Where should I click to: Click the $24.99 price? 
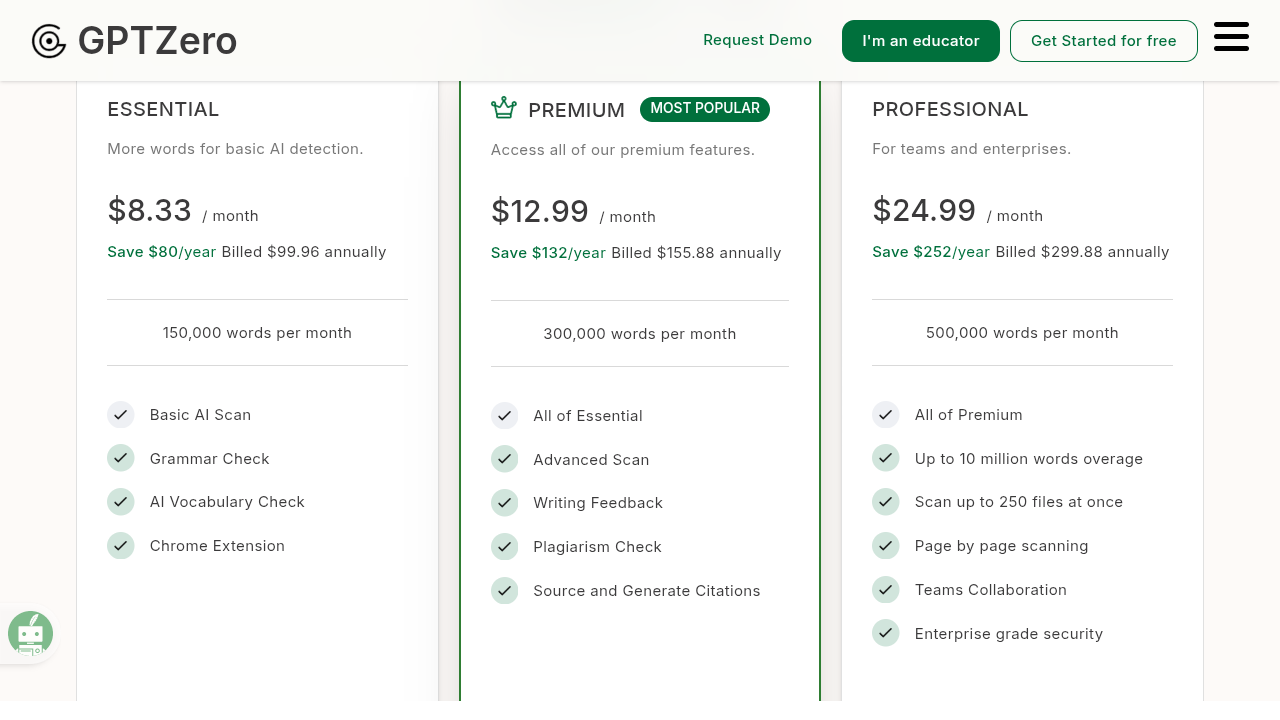point(924,210)
